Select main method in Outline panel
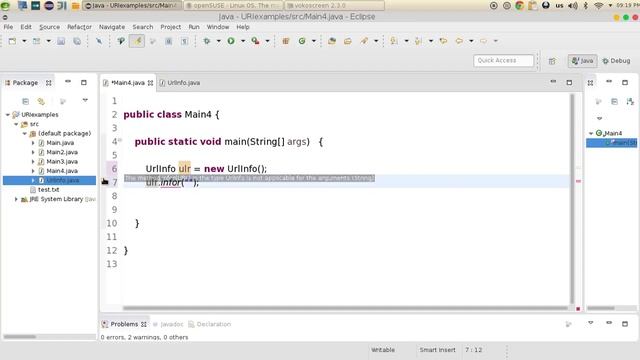 [x=612, y=143]
